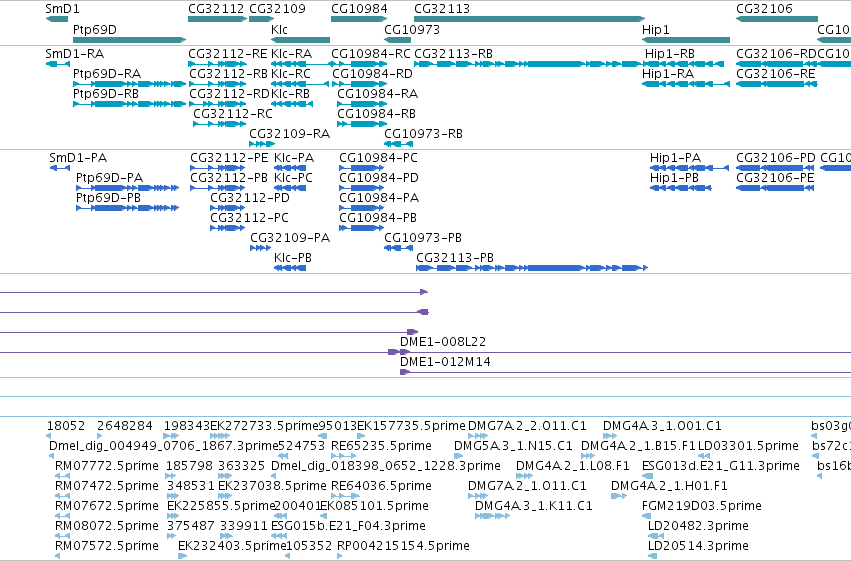Viewport: 851px width, 561px height.
Task: Click the DMG4A3_1.O01.C1 EST arrows
Action: [610, 436]
